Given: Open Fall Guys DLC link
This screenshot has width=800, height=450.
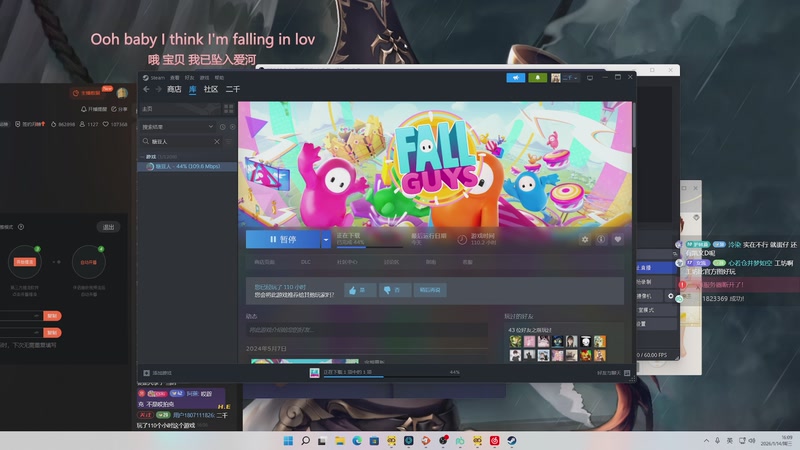Looking at the screenshot, I should (x=306, y=262).
